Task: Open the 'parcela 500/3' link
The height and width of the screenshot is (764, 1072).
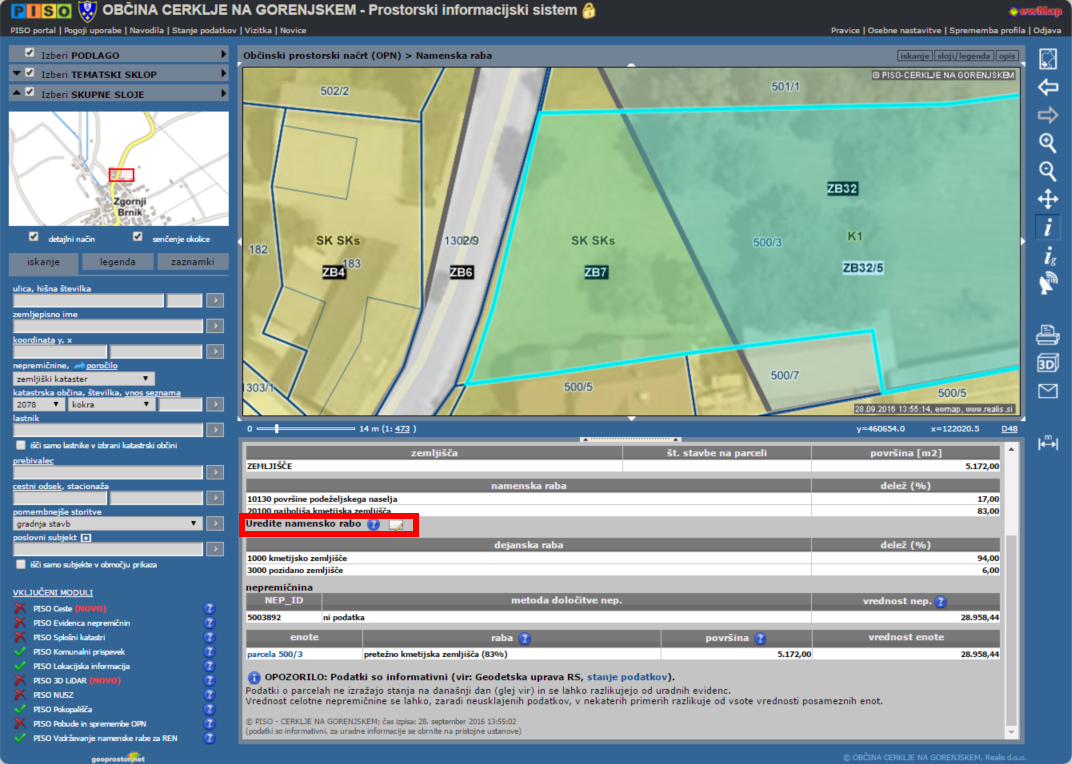Action: [x=275, y=654]
